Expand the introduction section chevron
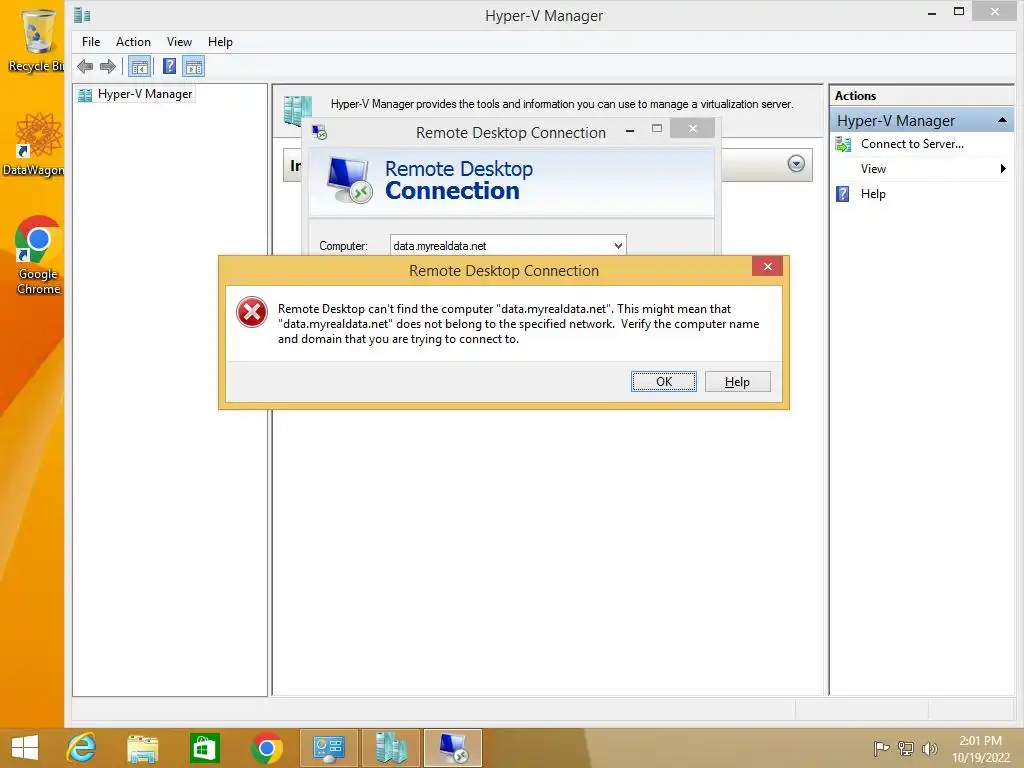Image resolution: width=1024 pixels, height=768 pixels. (795, 164)
